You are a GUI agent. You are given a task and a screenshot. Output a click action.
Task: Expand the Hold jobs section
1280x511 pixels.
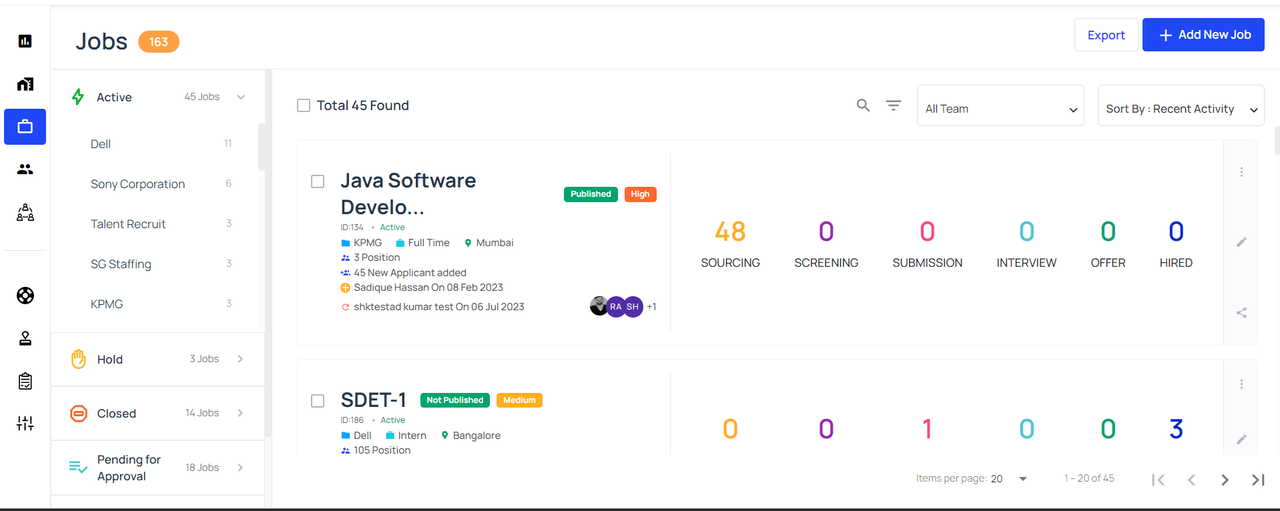pyautogui.click(x=158, y=359)
